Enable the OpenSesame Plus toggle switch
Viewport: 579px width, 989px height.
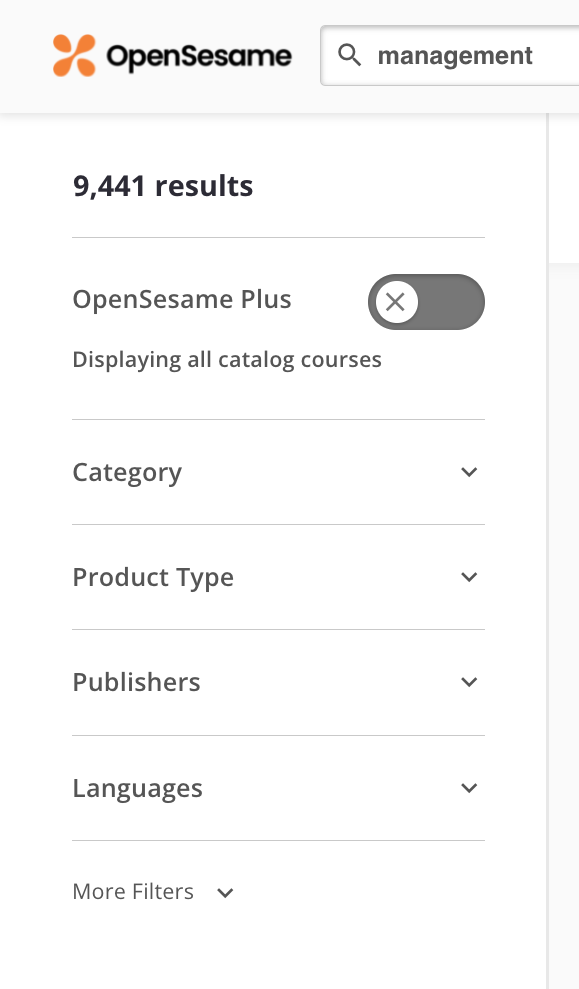[x=426, y=302]
